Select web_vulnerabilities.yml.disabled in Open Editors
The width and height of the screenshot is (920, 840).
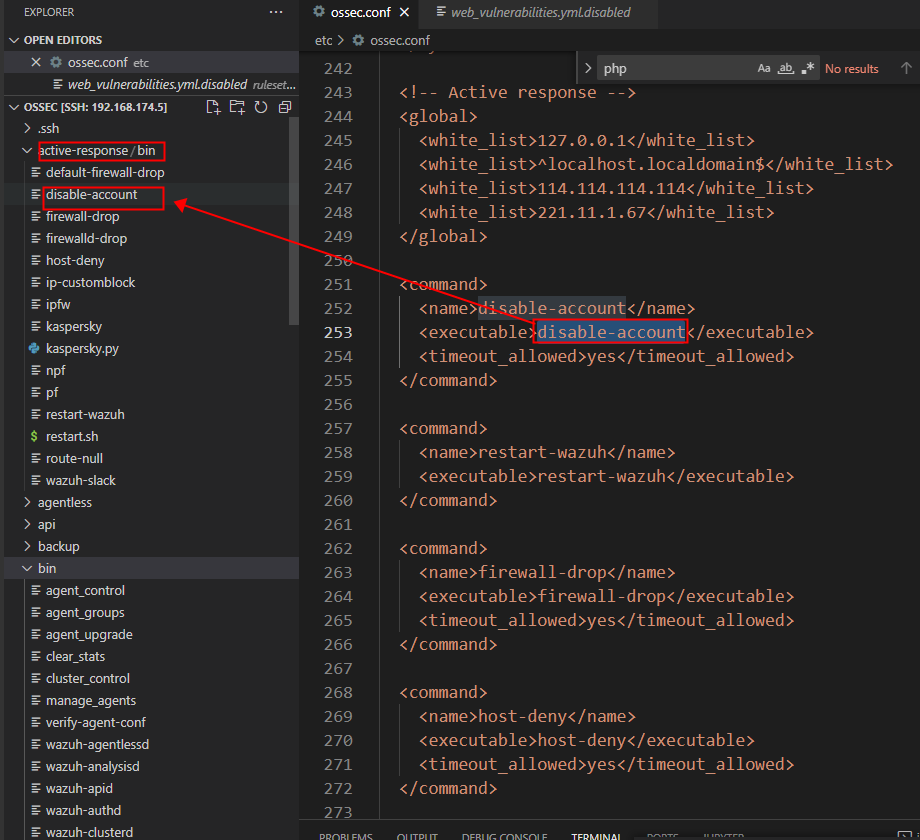pyautogui.click(x=151, y=84)
